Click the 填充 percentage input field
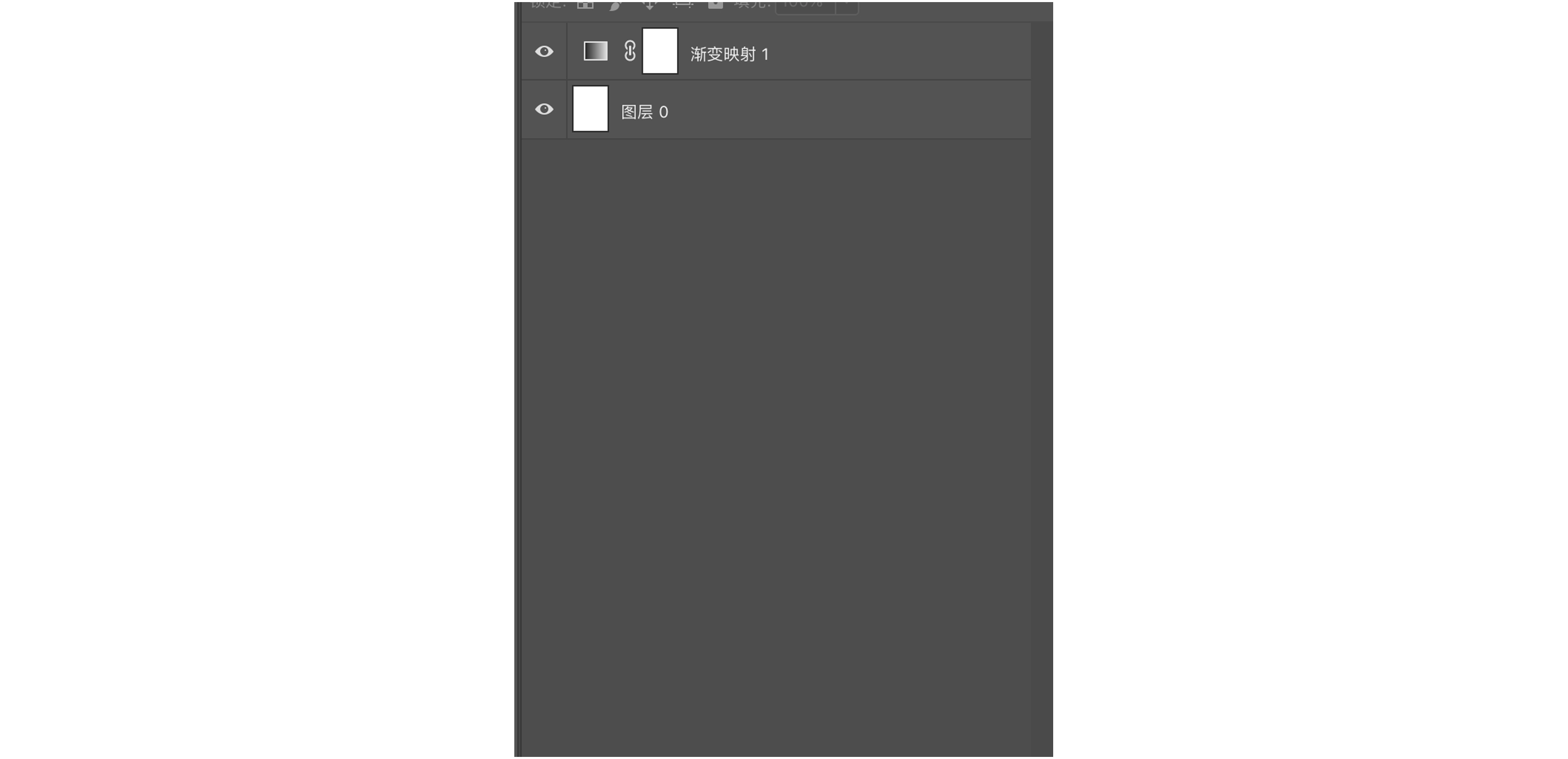 [805, 7]
